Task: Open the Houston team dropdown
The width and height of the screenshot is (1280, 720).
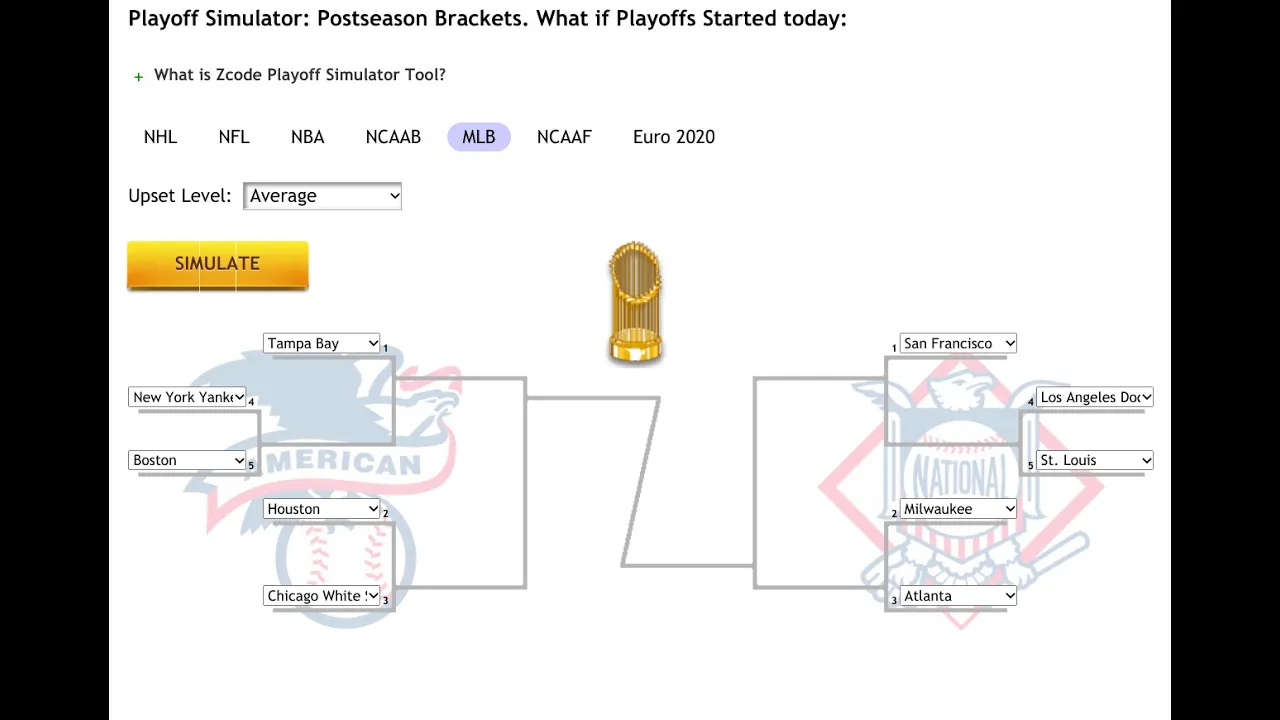Action: (x=321, y=509)
